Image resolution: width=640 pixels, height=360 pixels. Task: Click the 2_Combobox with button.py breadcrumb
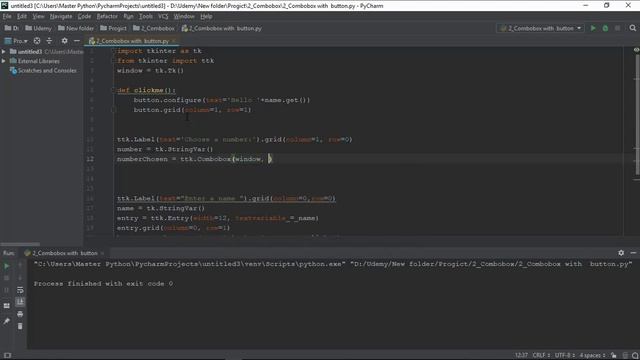[222, 28]
